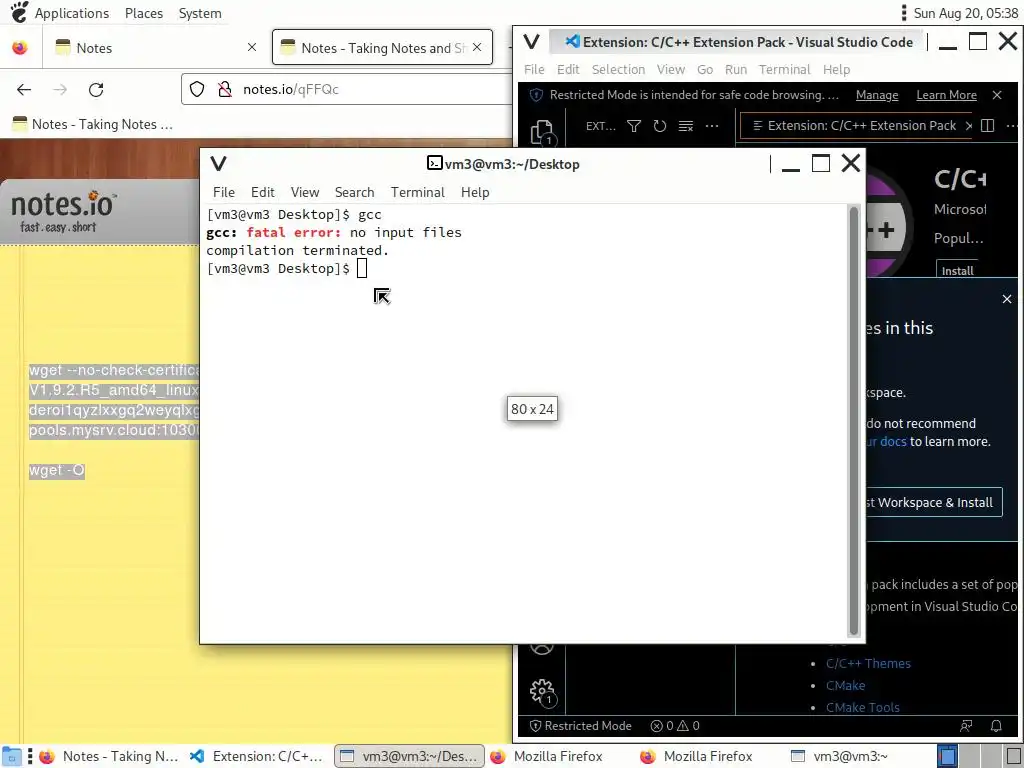
Task: Clear extensions search results icon
Action: coord(686,126)
